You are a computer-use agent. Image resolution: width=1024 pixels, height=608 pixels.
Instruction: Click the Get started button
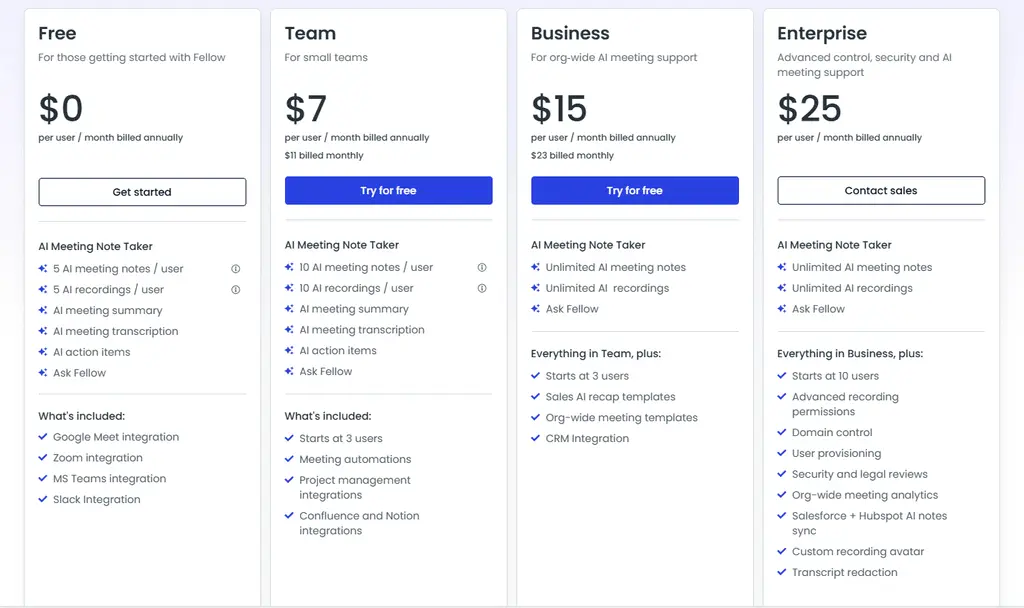142,191
